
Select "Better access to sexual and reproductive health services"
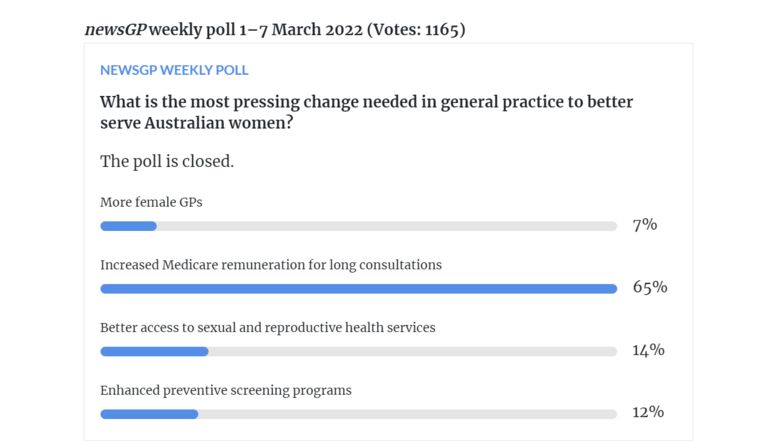[267, 327]
